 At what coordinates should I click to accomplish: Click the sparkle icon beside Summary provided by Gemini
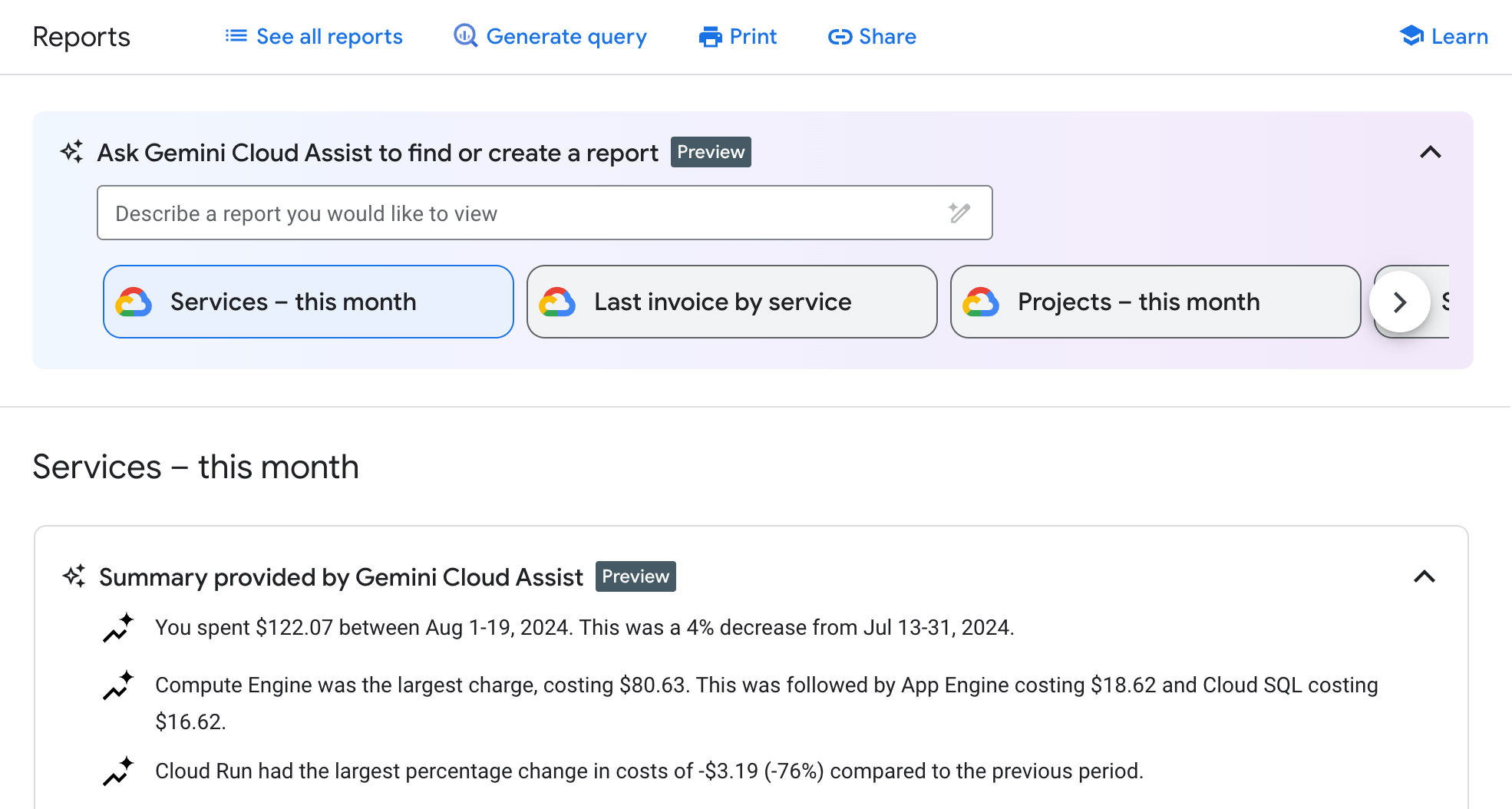tap(74, 576)
